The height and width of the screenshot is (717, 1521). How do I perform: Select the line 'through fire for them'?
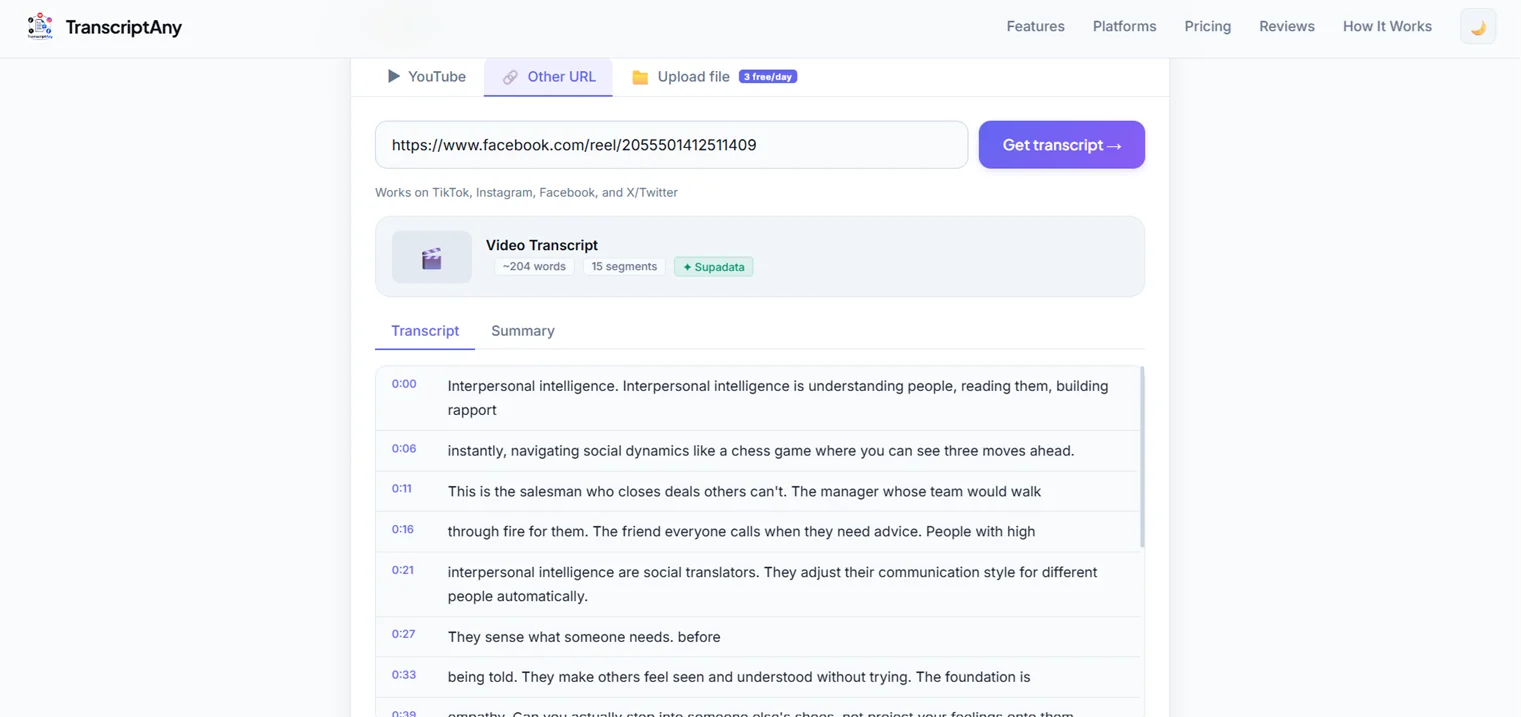coord(741,532)
